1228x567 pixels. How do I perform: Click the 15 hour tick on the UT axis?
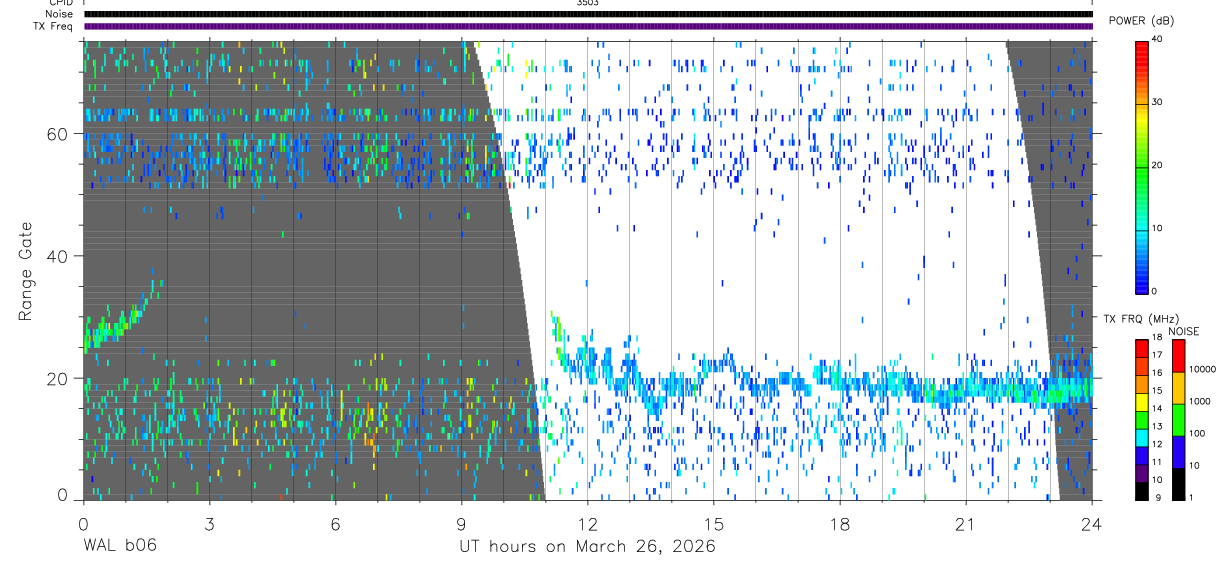(714, 523)
